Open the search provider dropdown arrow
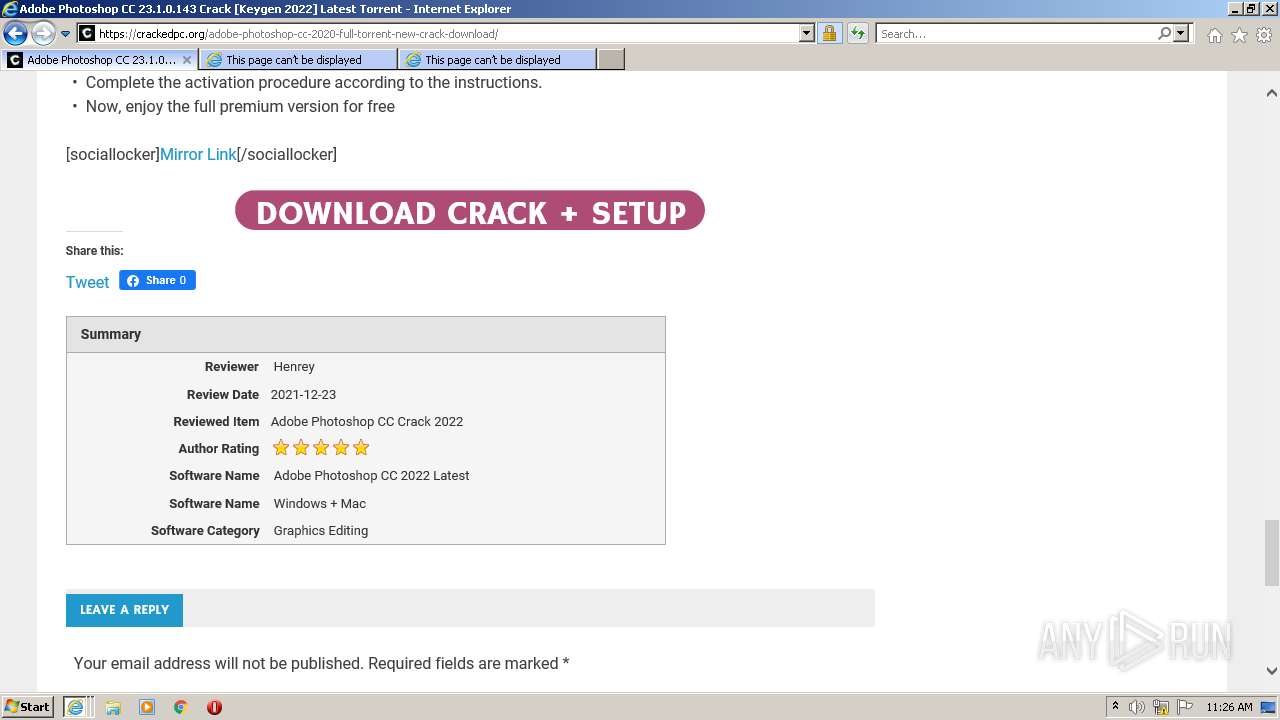1280x720 pixels. pos(1181,34)
